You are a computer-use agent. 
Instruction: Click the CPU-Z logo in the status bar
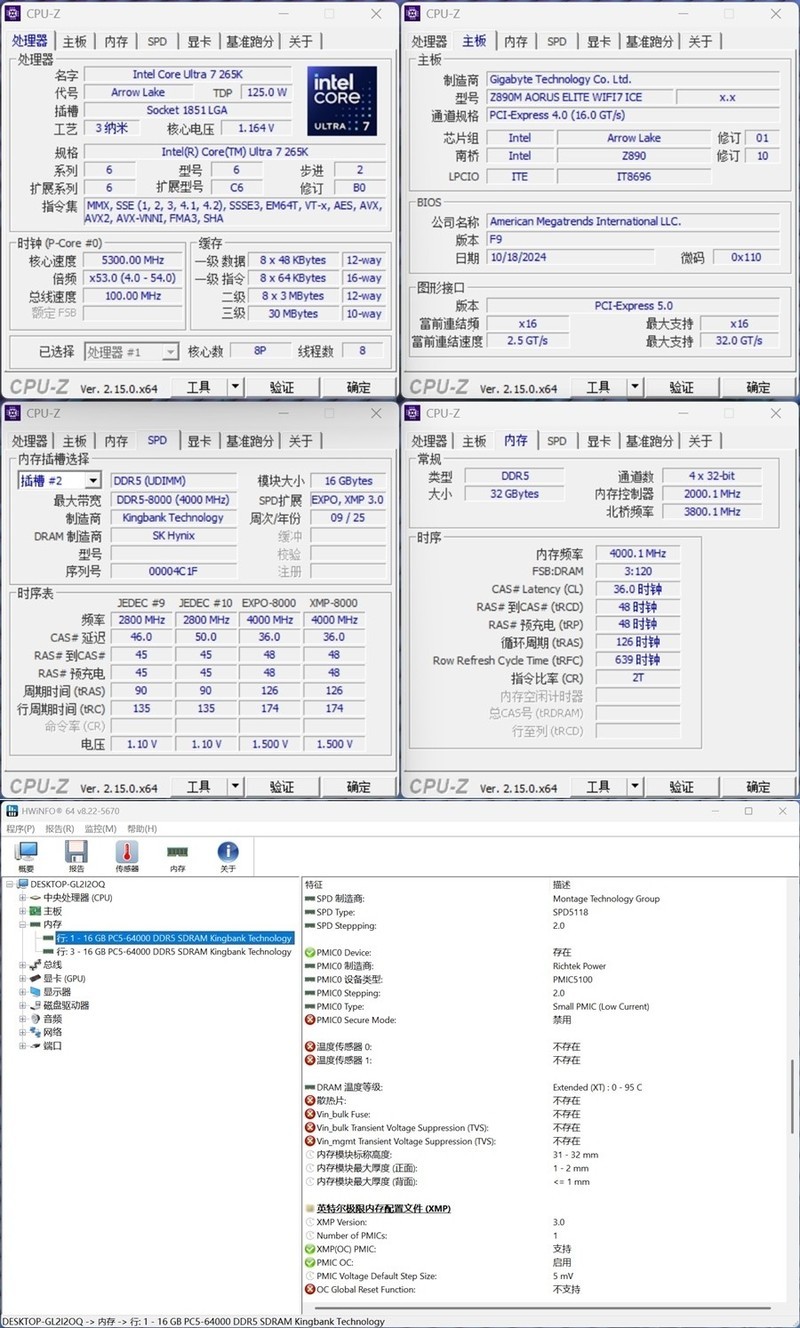[38, 386]
